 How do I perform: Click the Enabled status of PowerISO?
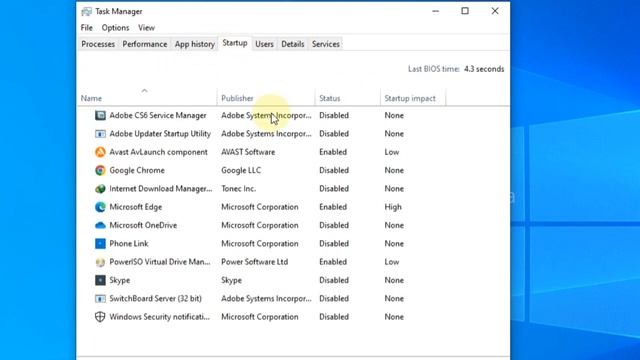click(x=333, y=262)
